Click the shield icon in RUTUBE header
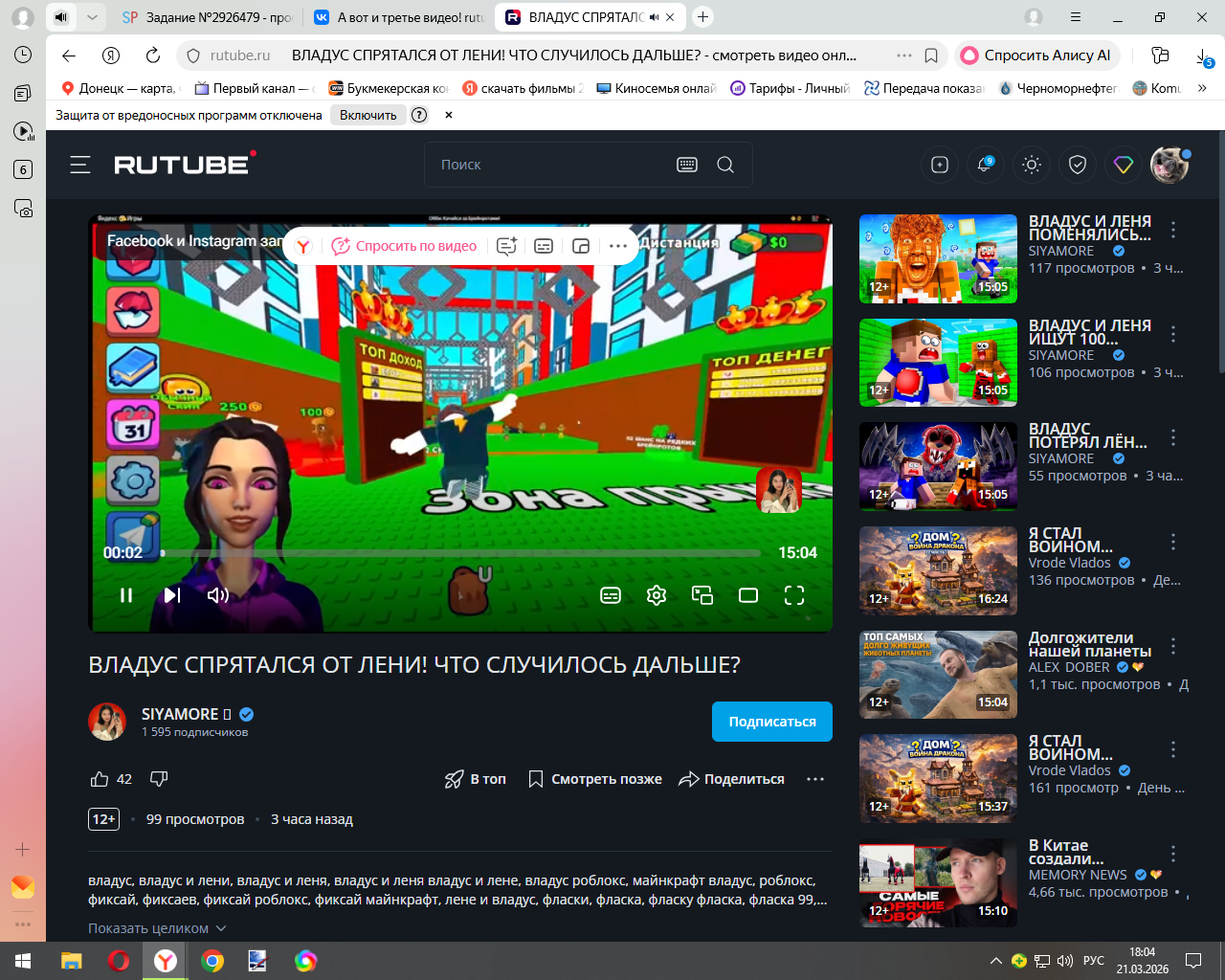 click(x=1078, y=165)
